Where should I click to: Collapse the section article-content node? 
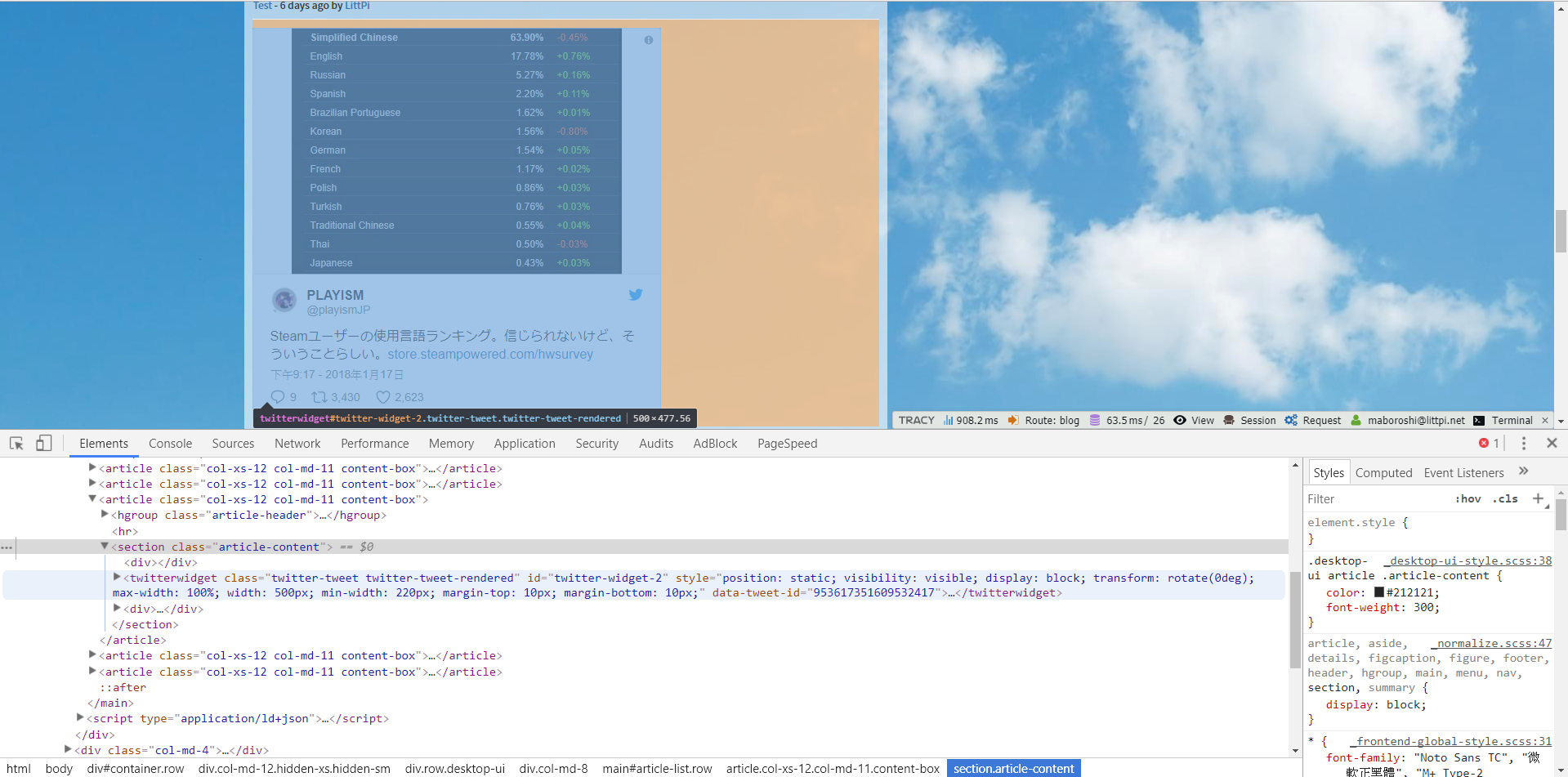point(105,547)
